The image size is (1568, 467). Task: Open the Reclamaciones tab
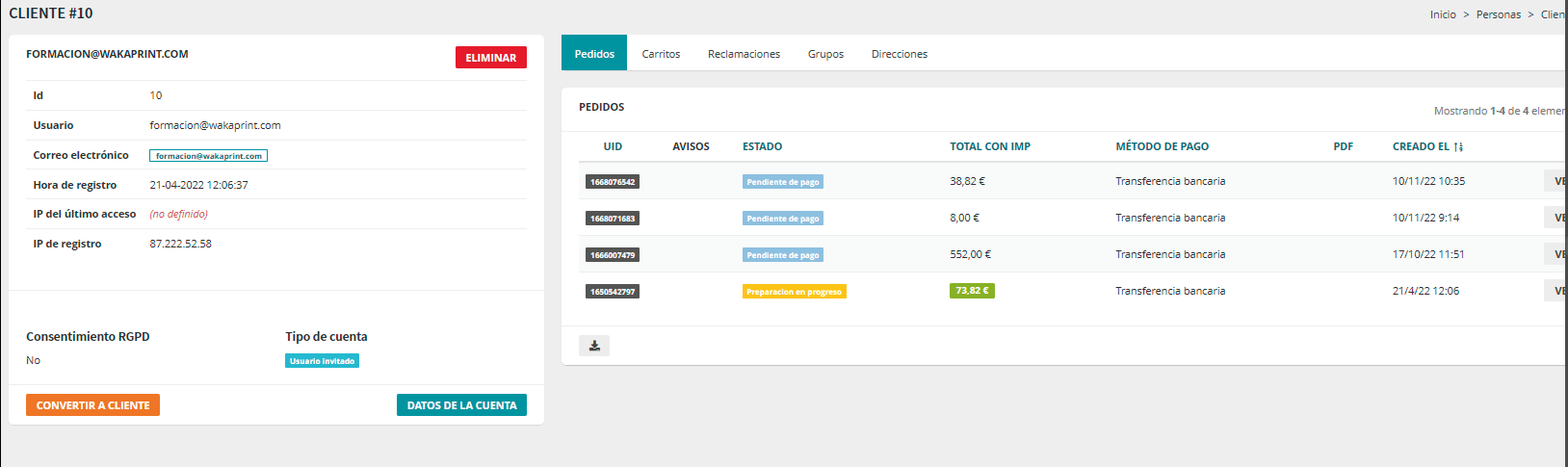[744, 54]
